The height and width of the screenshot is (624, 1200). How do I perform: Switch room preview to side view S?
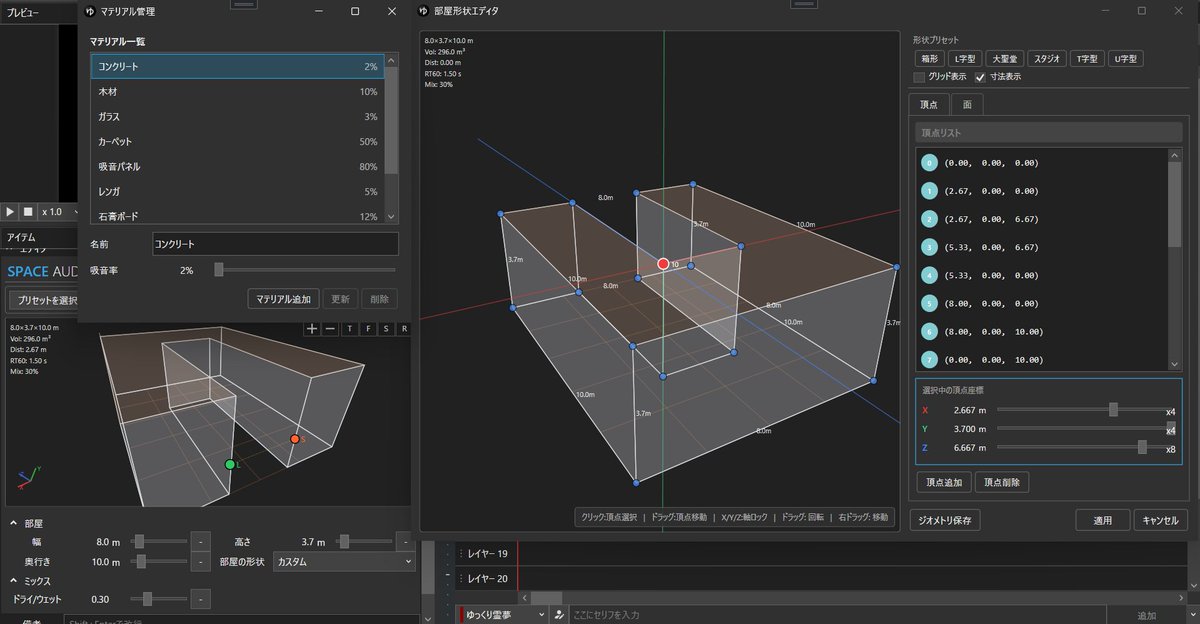(x=387, y=328)
